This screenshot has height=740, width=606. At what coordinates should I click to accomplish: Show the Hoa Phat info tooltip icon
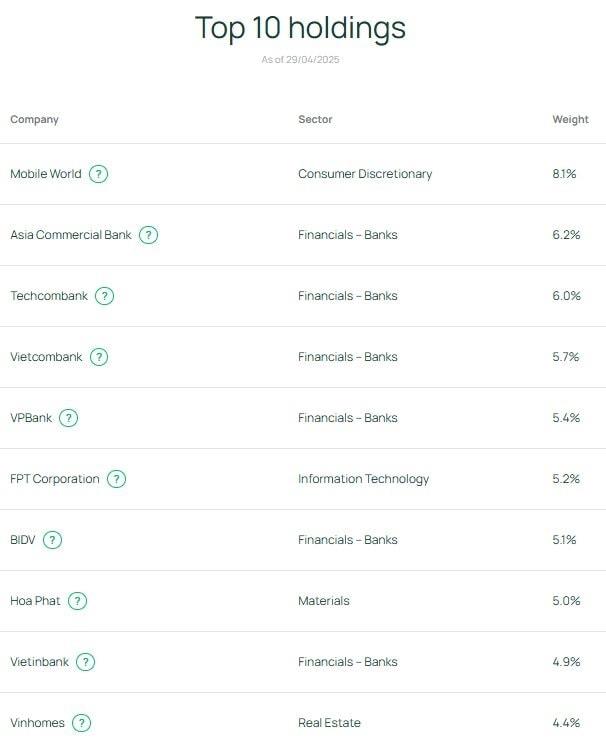77,601
